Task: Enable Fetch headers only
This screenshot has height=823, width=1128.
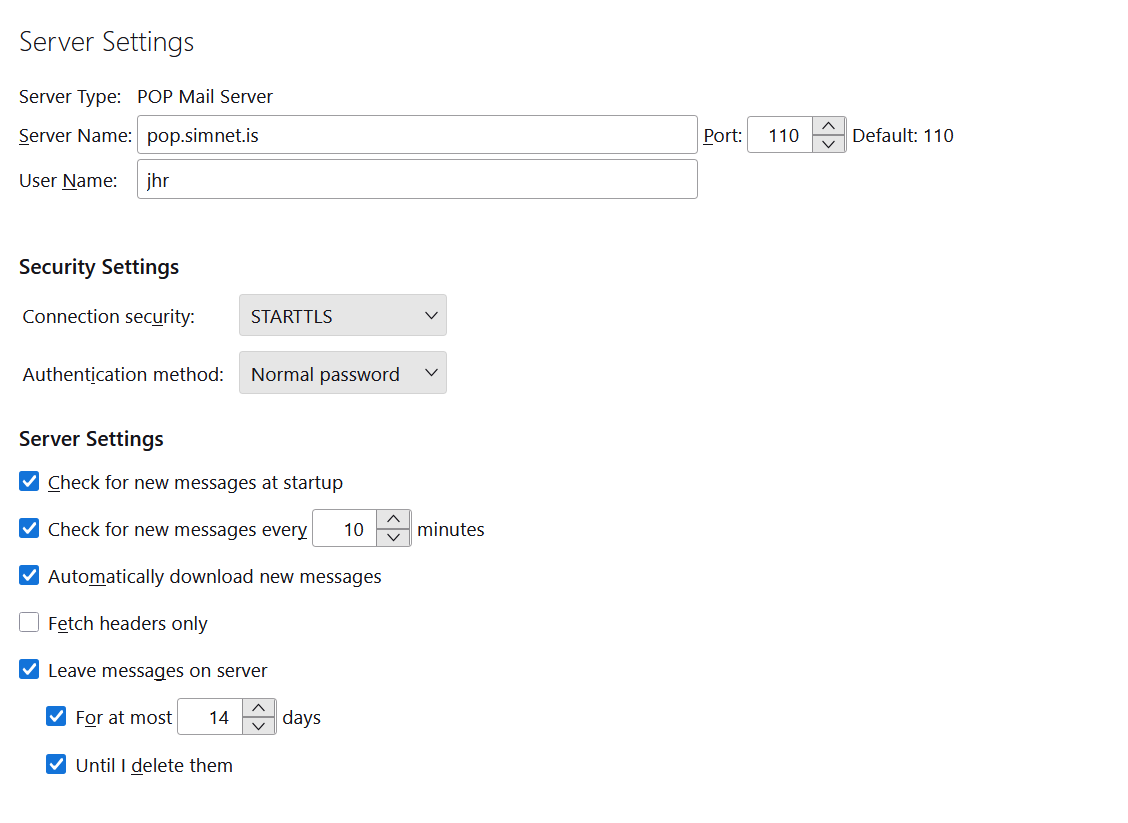Action: pos(30,623)
